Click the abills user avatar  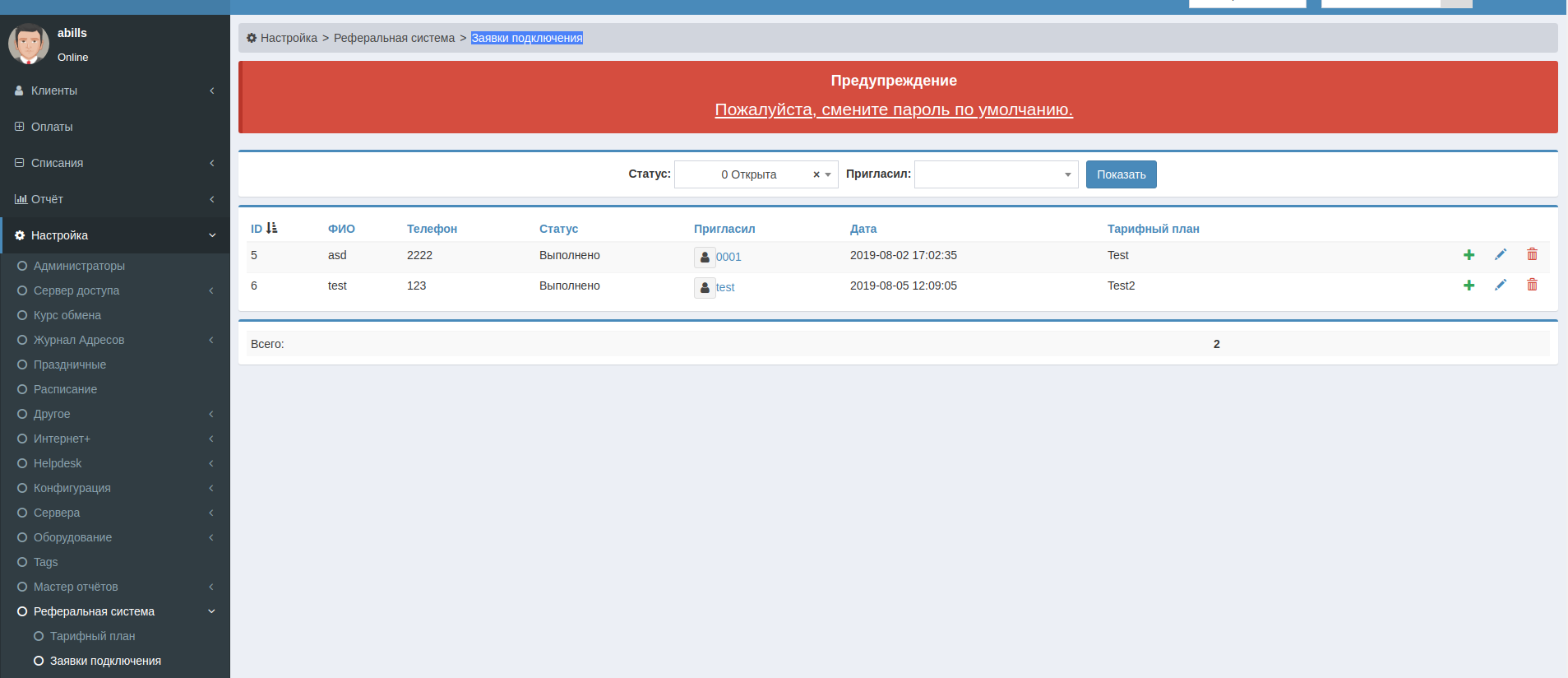(x=29, y=44)
